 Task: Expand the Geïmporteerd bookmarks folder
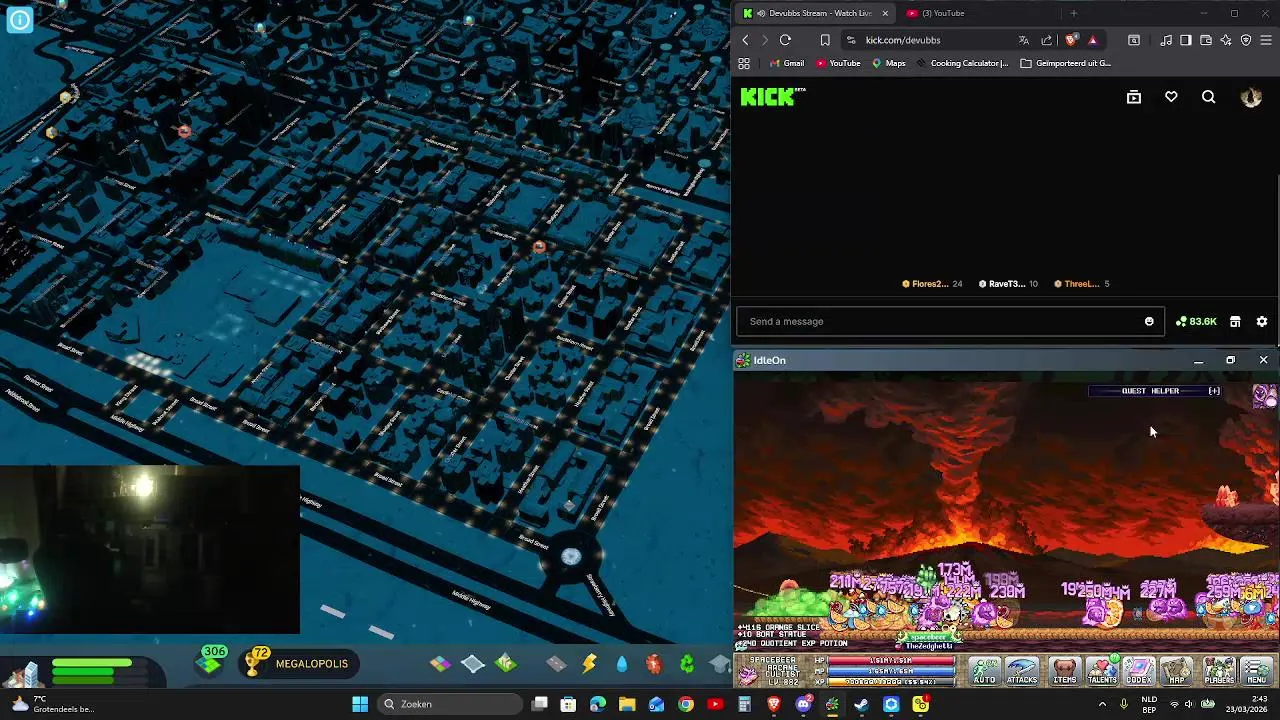click(x=1066, y=63)
